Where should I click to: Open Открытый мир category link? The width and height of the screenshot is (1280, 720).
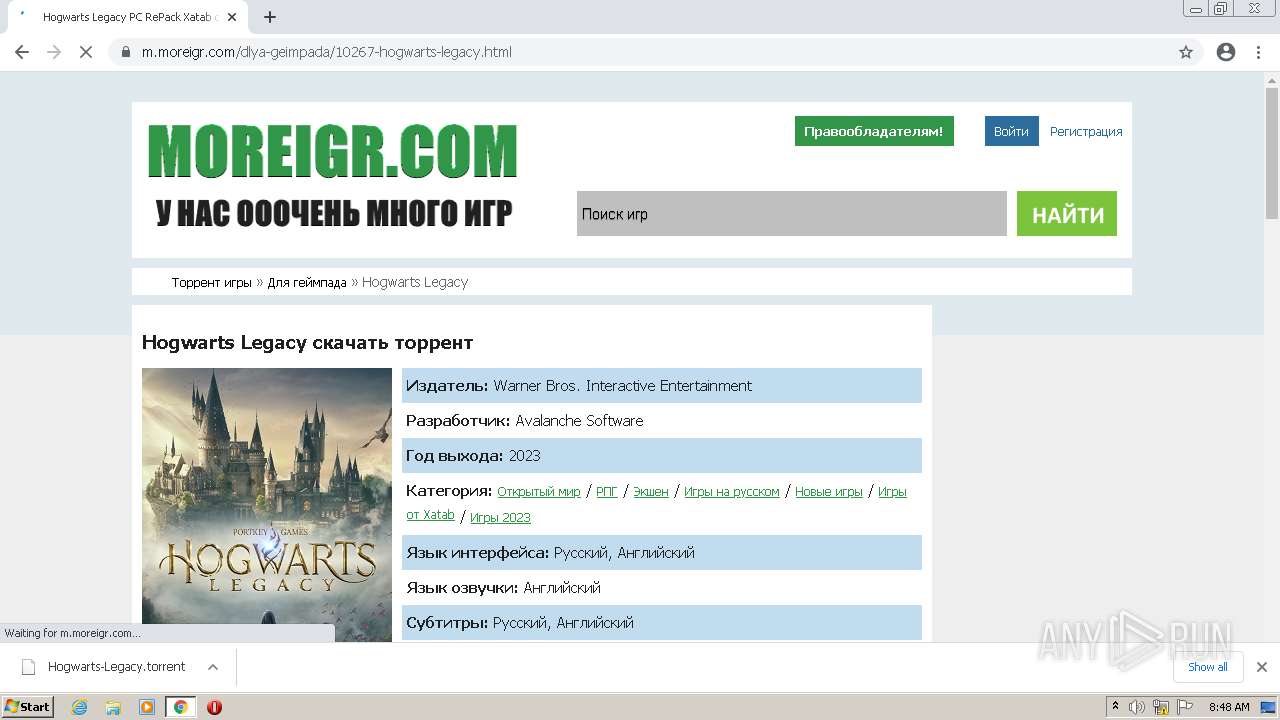coord(538,492)
